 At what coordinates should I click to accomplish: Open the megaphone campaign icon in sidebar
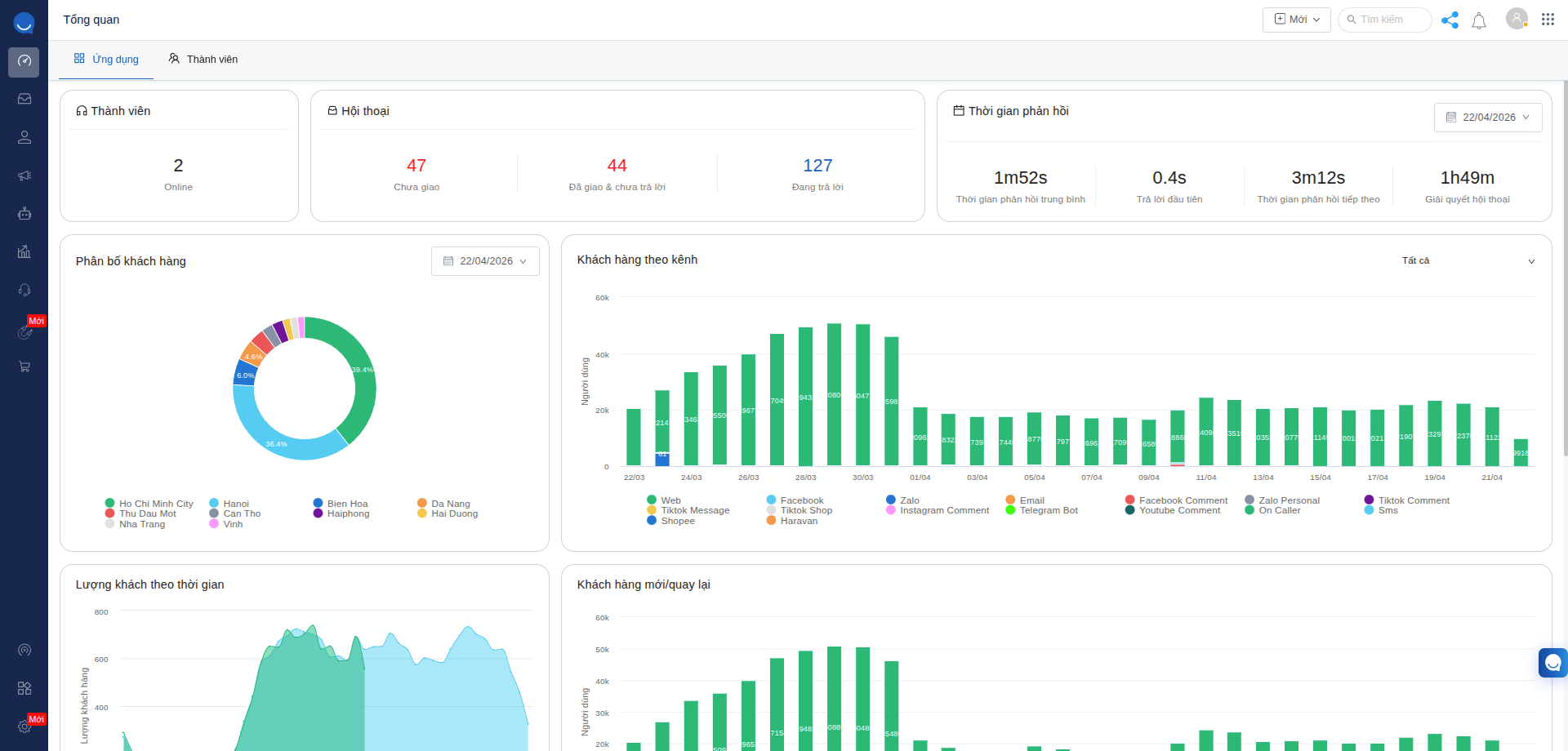[x=24, y=176]
